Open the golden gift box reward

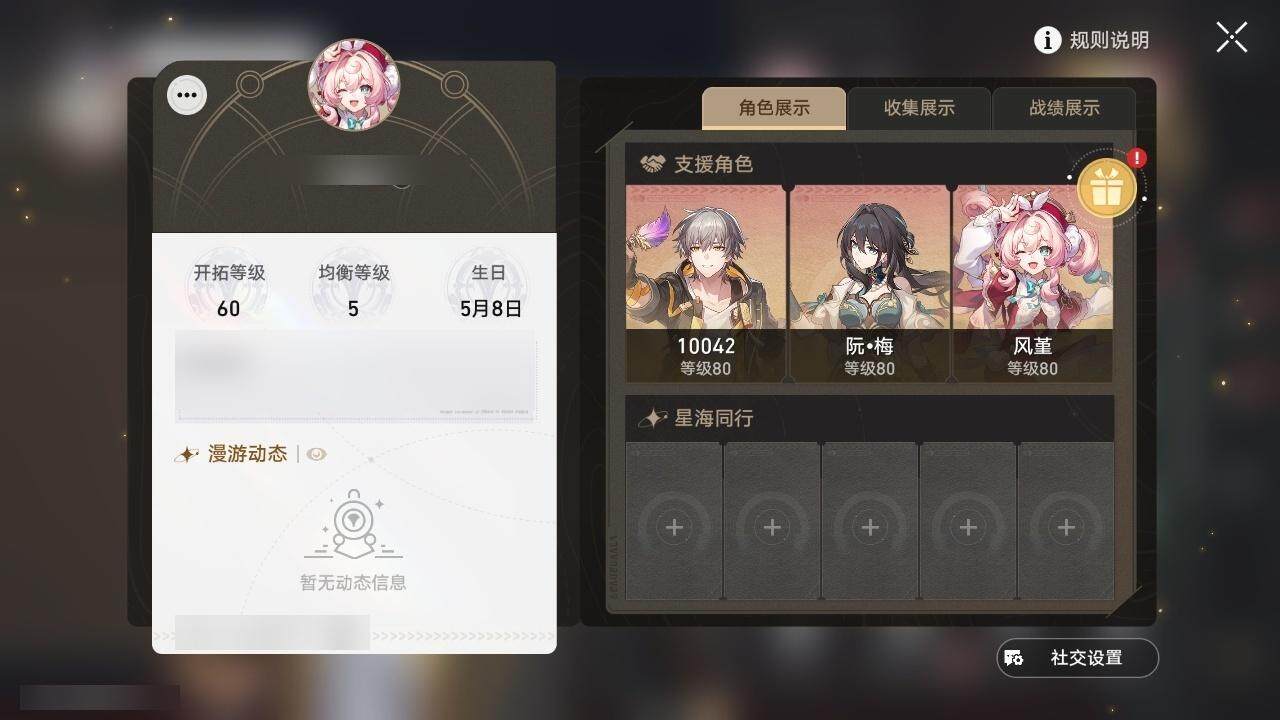[x=1106, y=189]
